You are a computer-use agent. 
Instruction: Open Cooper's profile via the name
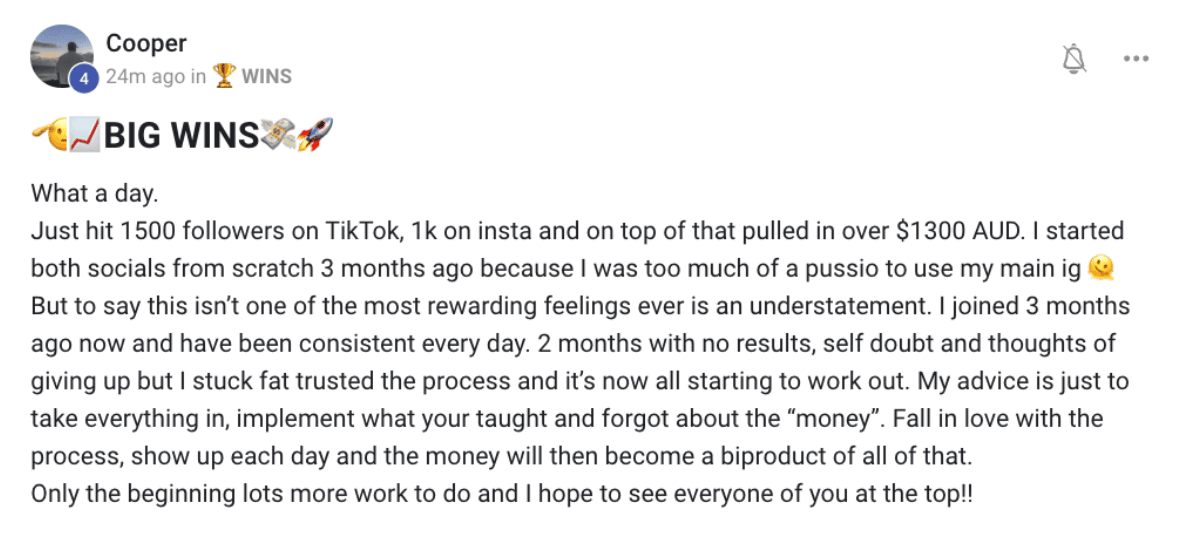coord(146,43)
